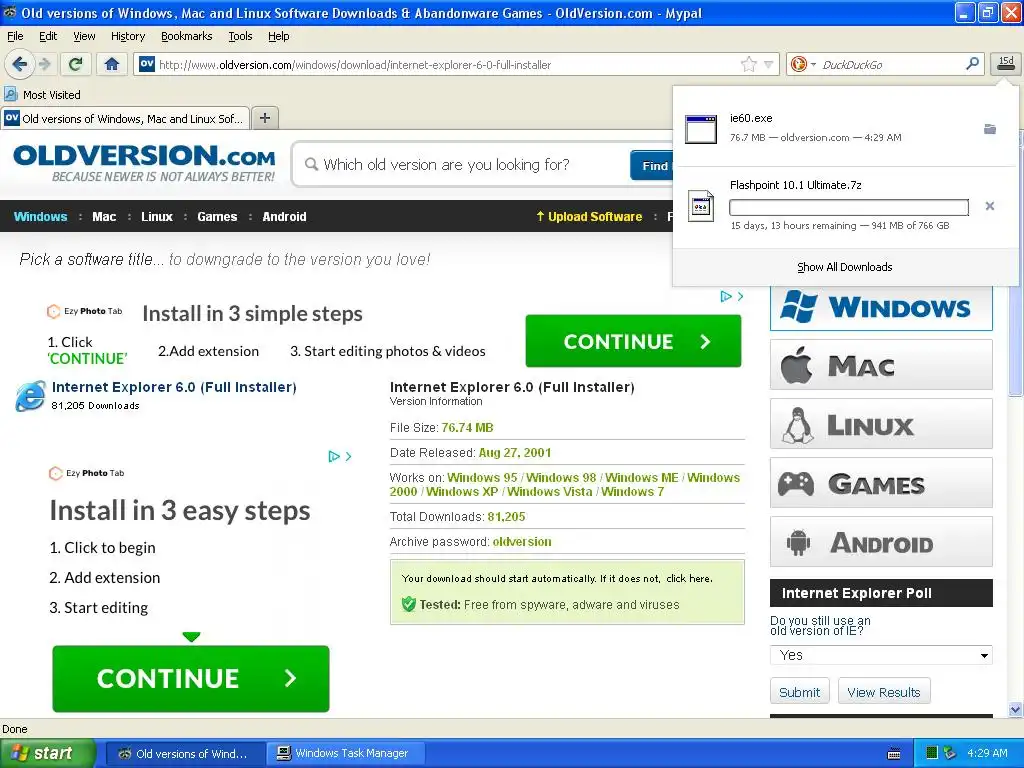Click the Internet Explorer logo icon
Screen dimensions: 1024x768
point(31,396)
